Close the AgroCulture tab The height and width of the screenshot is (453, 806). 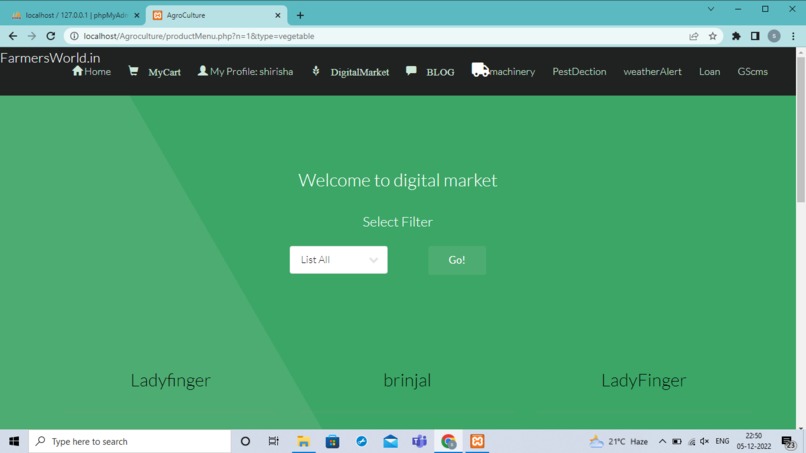(x=278, y=15)
